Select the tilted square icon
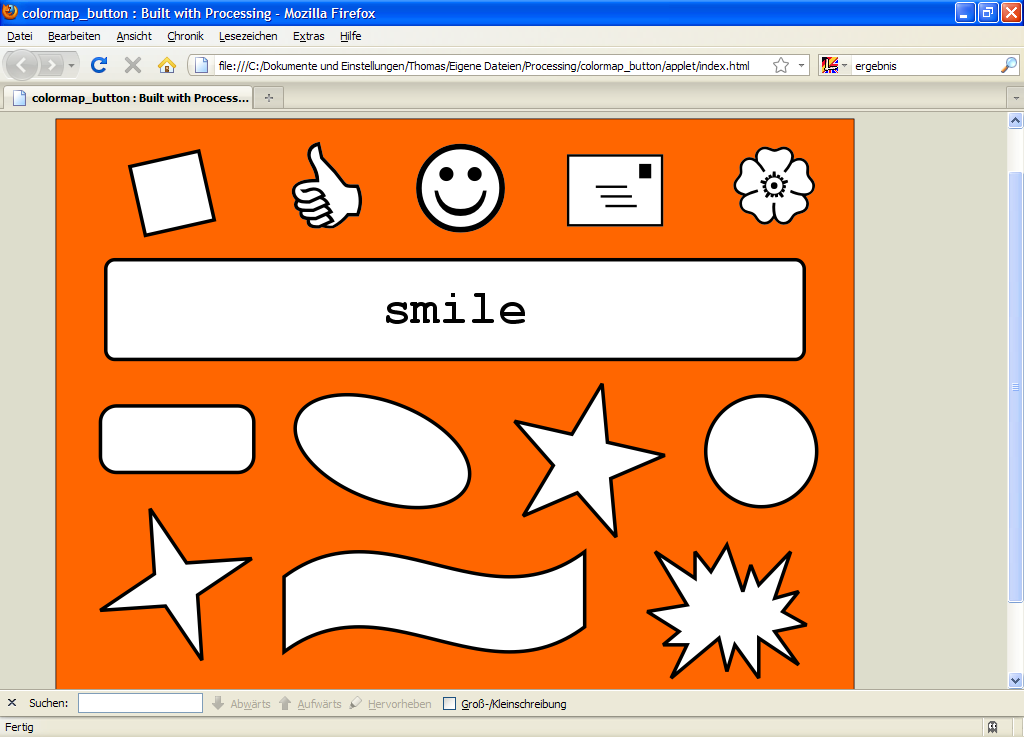The width and height of the screenshot is (1024, 737). [172, 191]
